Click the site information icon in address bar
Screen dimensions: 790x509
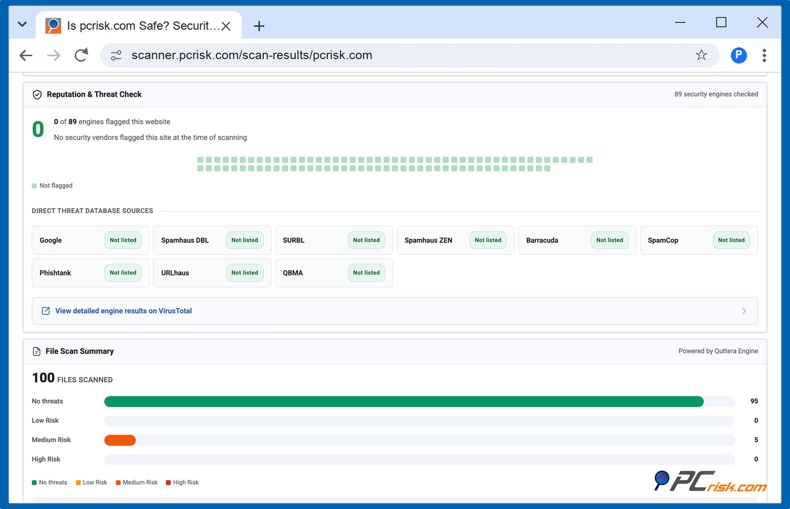(116, 55)
